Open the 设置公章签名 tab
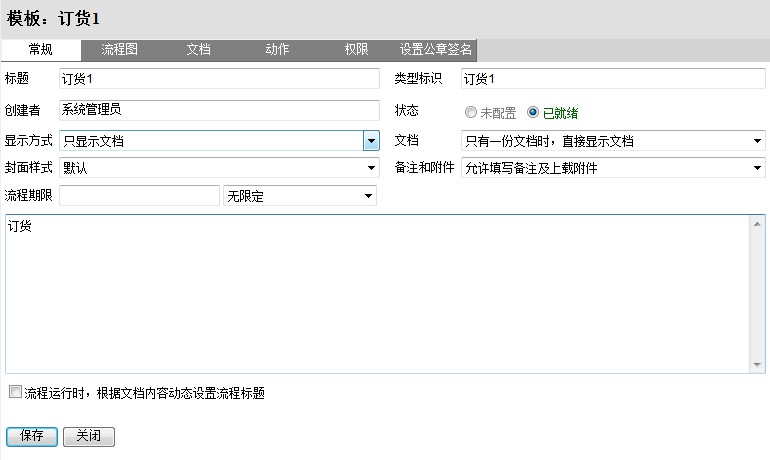Image resolution: width=770 pixels, height=460 pixels. pyautogui.click(x=436, y=49)
